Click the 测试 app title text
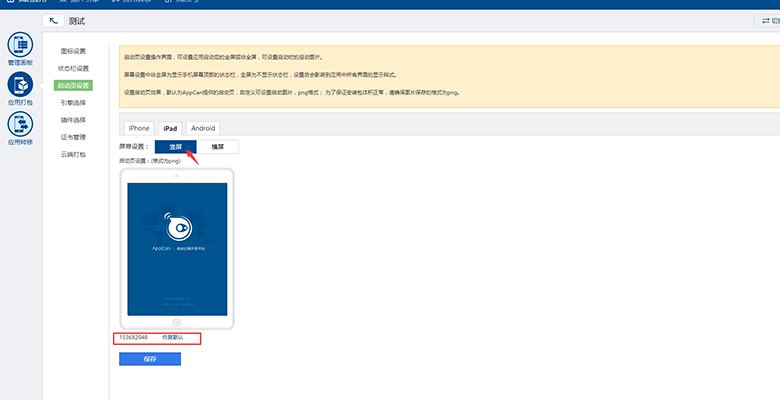 pyautogui.click(x=77, y=21)
